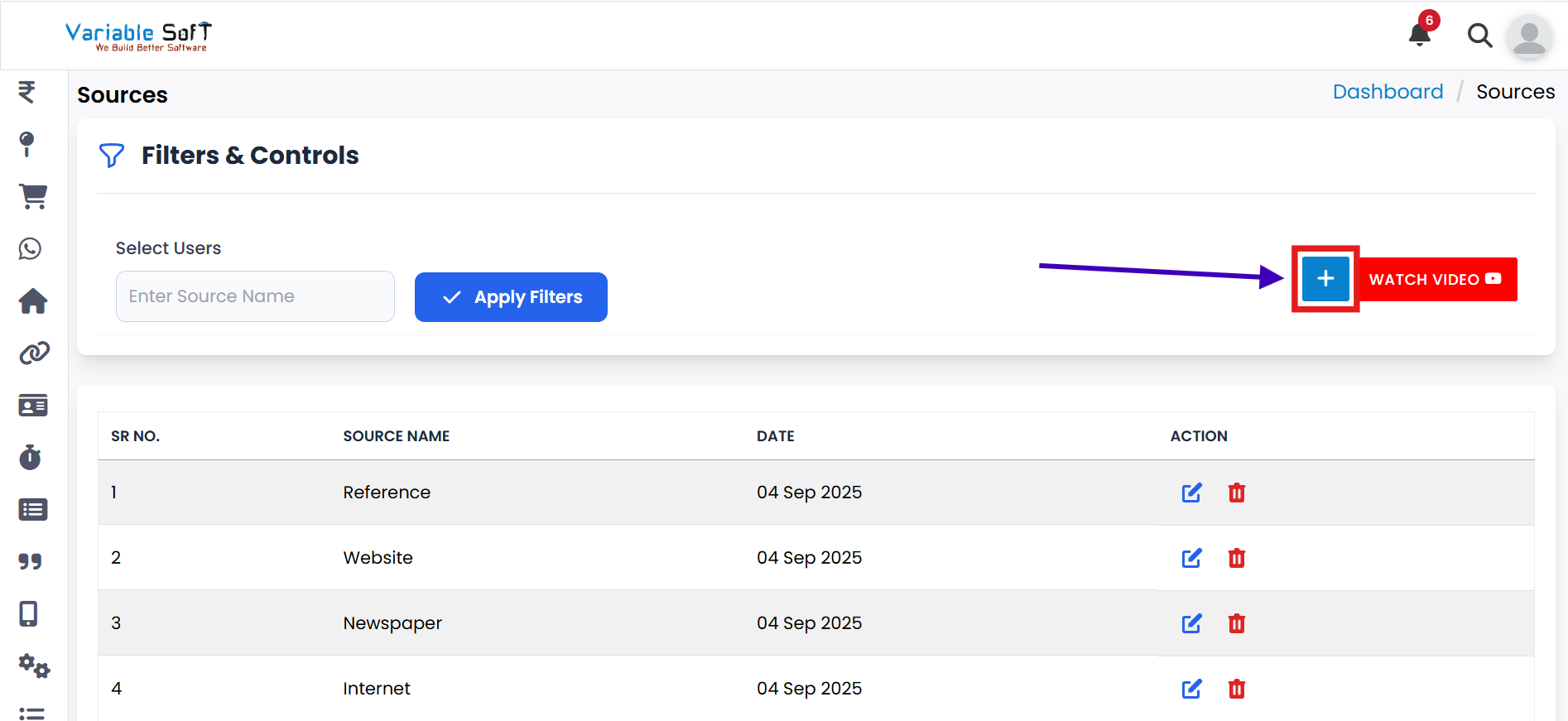Follow the Dashboard breadcrumb link
The height and width of the screenshot is (721, 1568).
coord(1388,92)
